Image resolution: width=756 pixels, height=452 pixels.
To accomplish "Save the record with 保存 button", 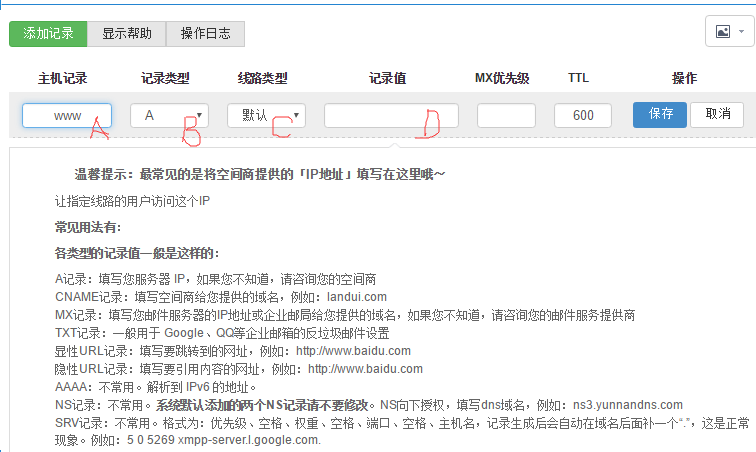I will (660, 114).
